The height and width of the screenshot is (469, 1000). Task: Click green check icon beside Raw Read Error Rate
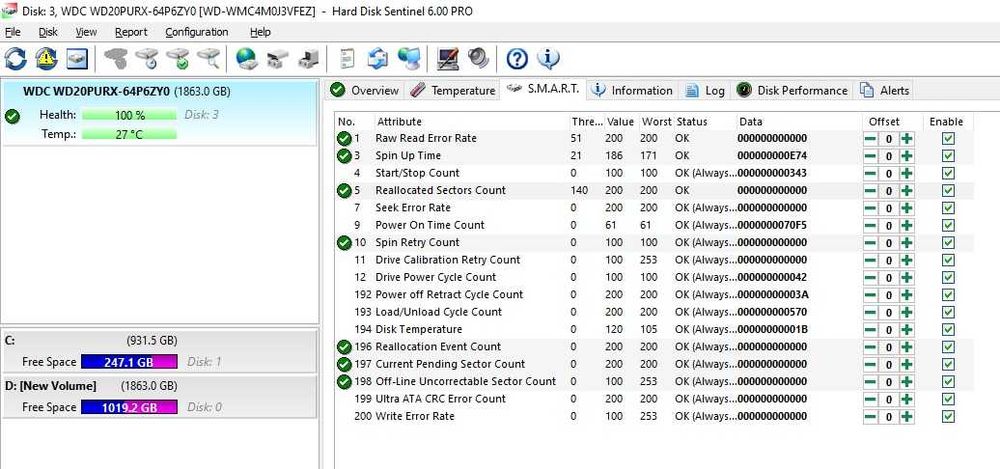tap(344, 138)
